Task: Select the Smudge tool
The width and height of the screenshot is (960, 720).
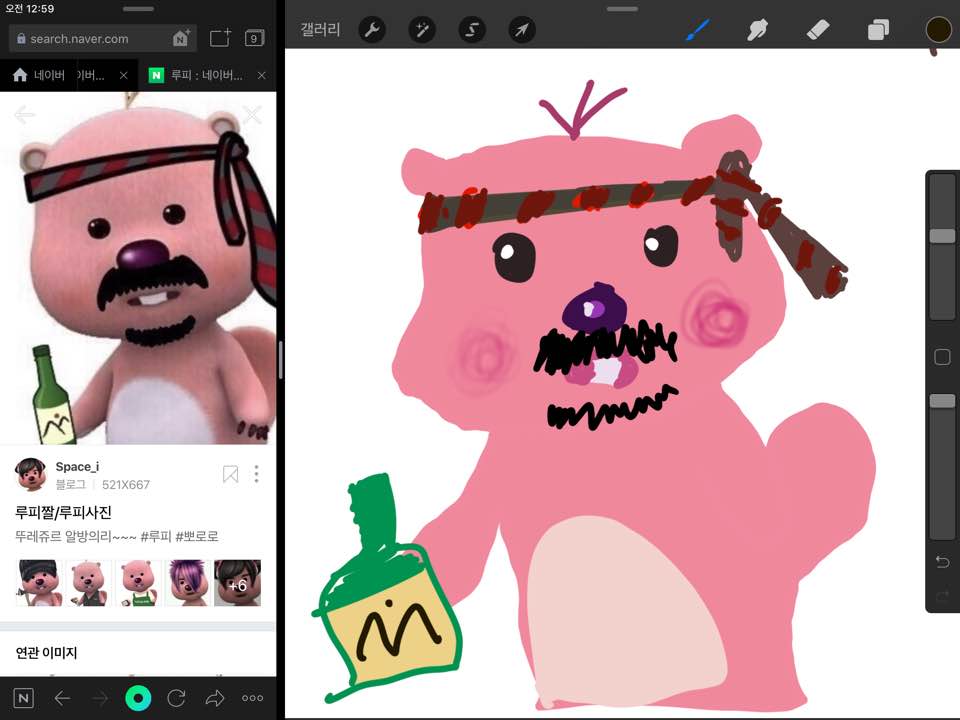Action: 757,30
